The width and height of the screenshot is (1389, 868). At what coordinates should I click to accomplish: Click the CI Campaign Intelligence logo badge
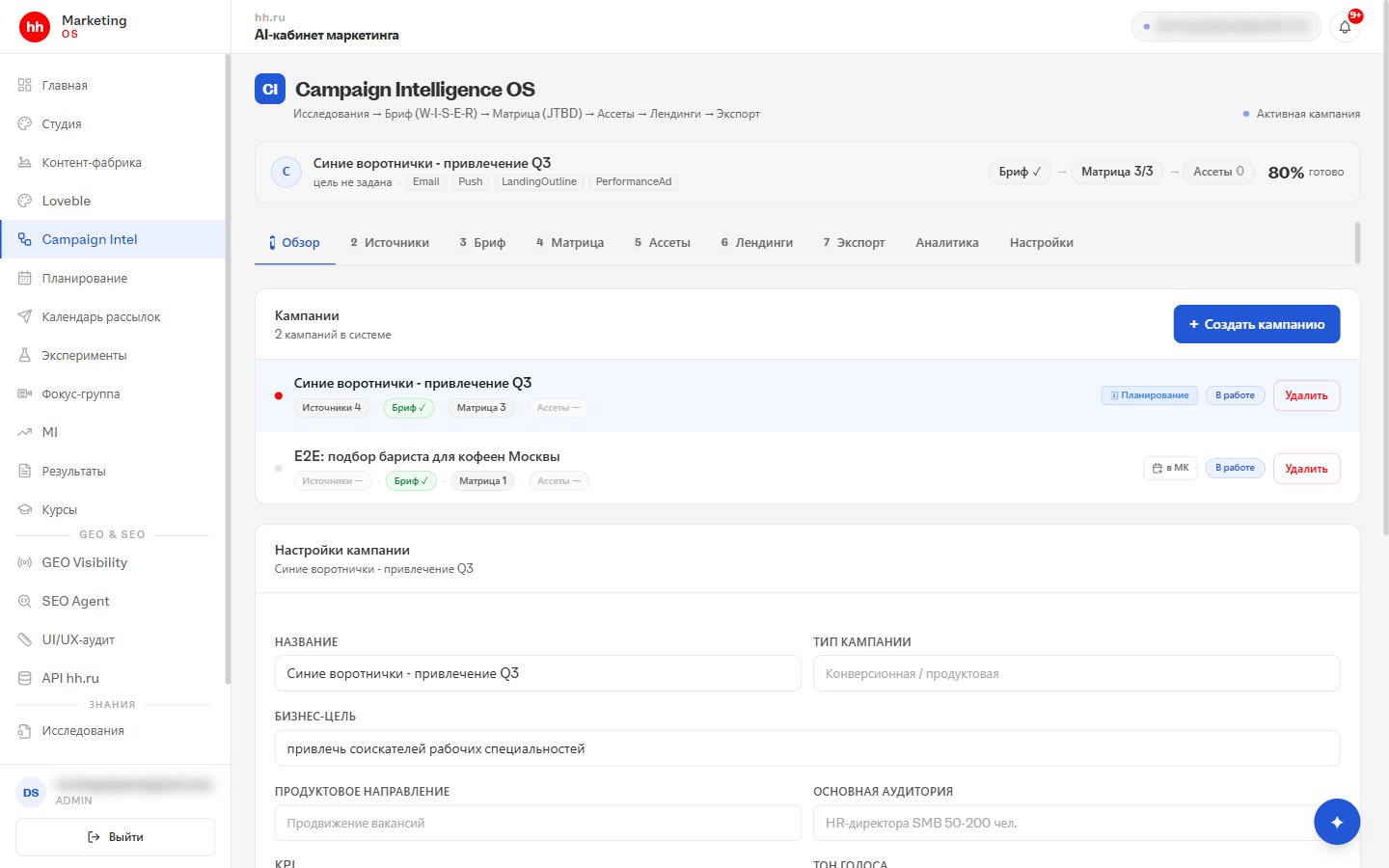[270, 89]
